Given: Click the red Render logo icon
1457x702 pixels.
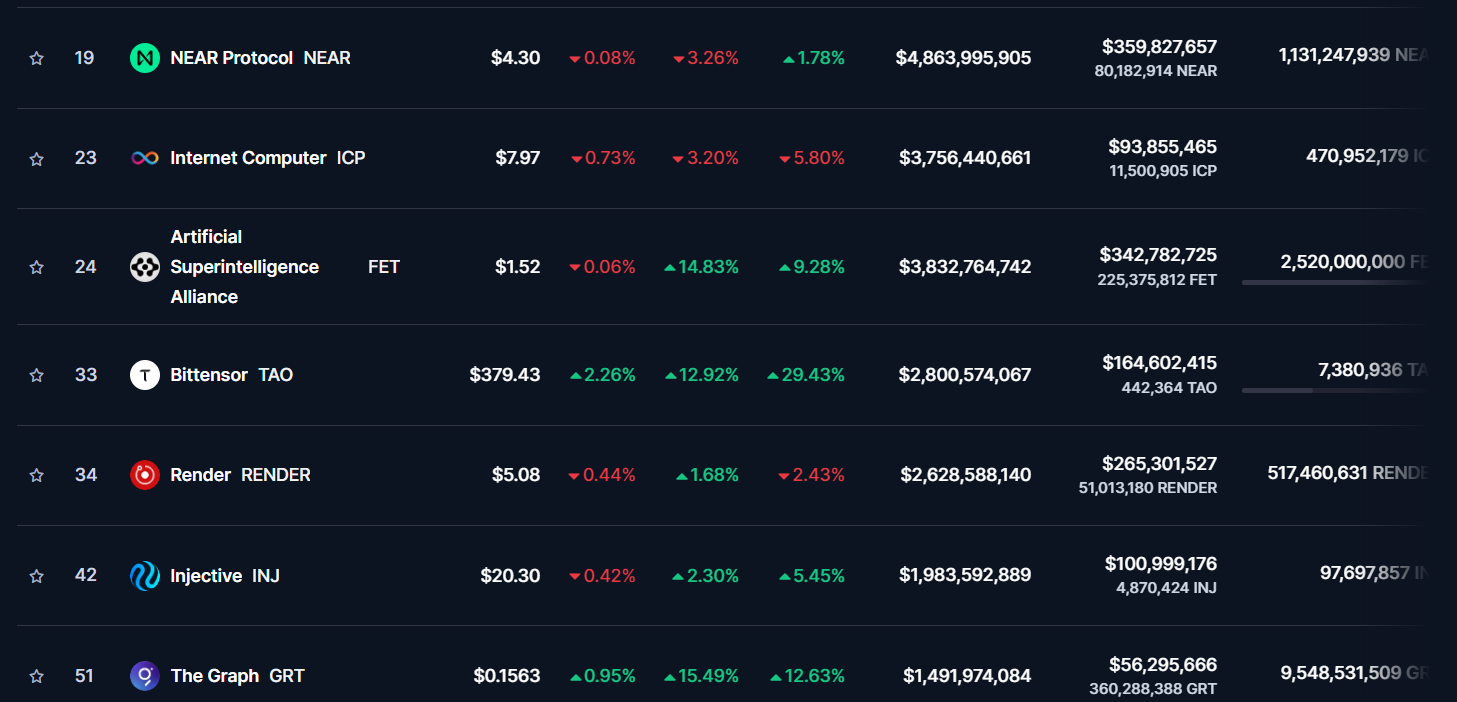Looking at the screenshot, I should [x=145, y=475].
